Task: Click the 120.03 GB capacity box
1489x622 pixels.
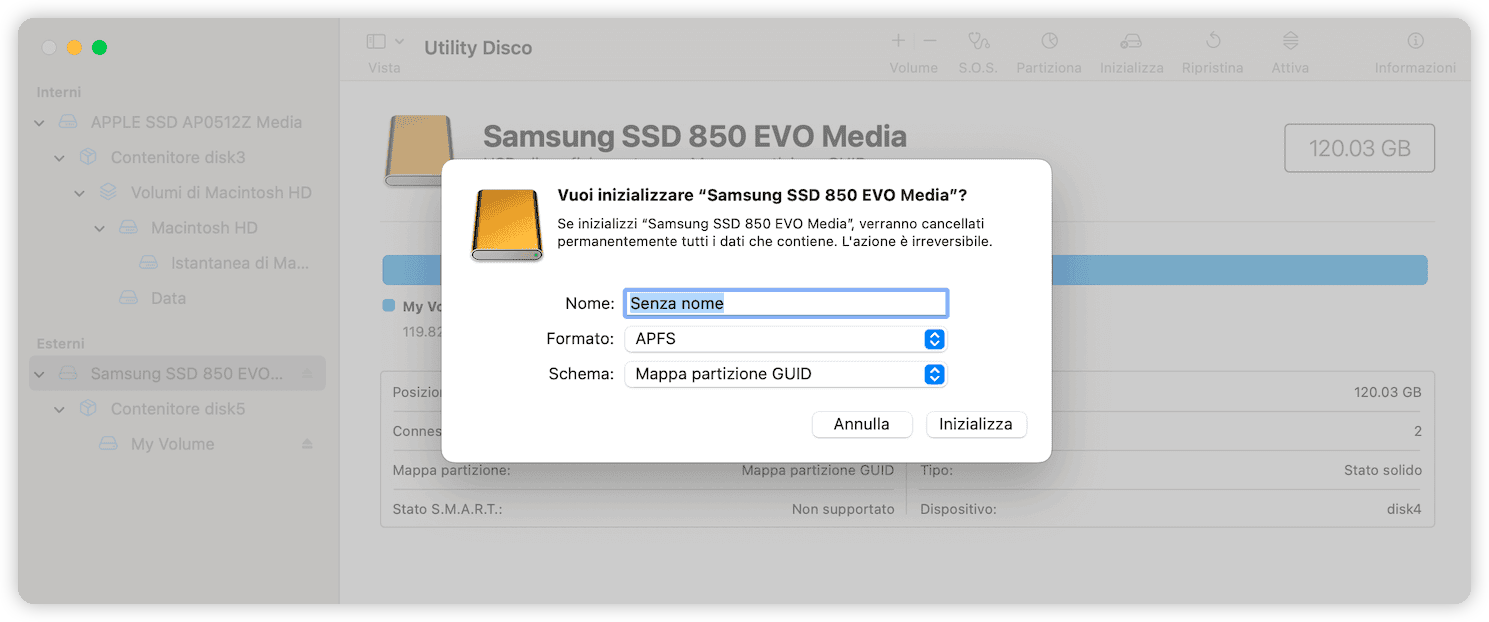Action: [x=1360, y=148]
